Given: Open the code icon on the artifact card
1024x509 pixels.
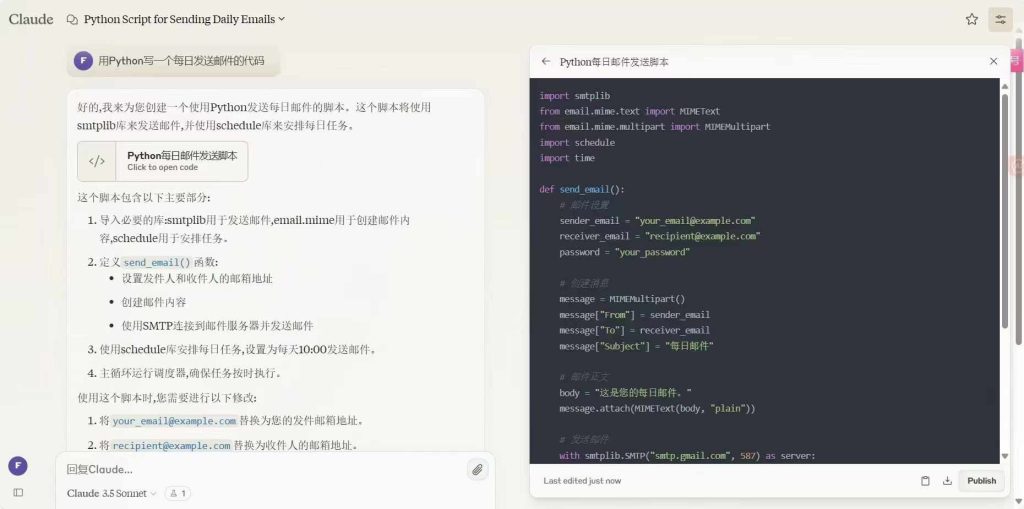Looking at the screenshot, I should [x=97, y=161].
